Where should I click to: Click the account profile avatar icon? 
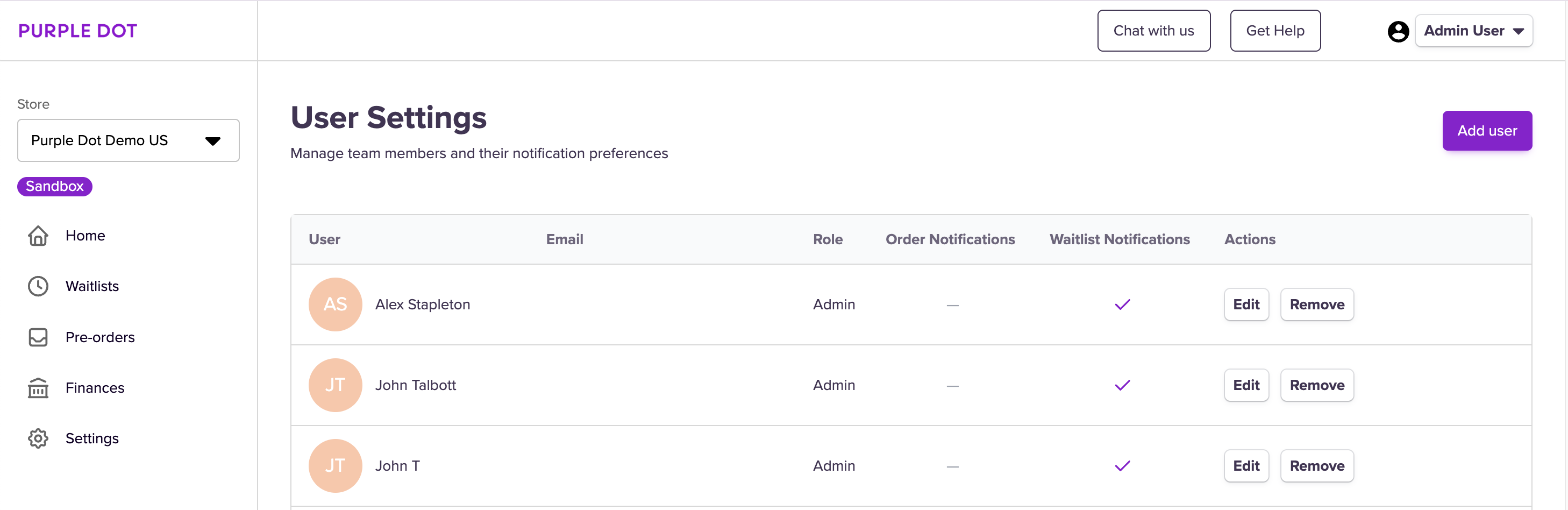click(x=1398, y=31)
